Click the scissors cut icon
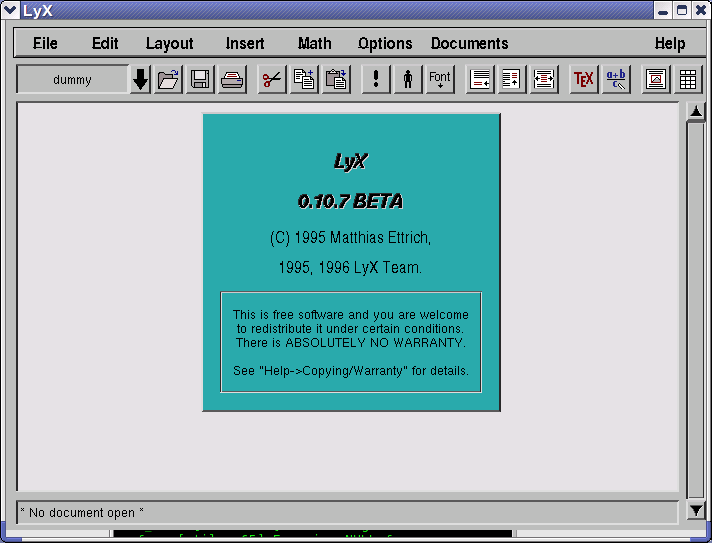Image resolution: width=712 pixels, height=543 pixels. (272, 79)
